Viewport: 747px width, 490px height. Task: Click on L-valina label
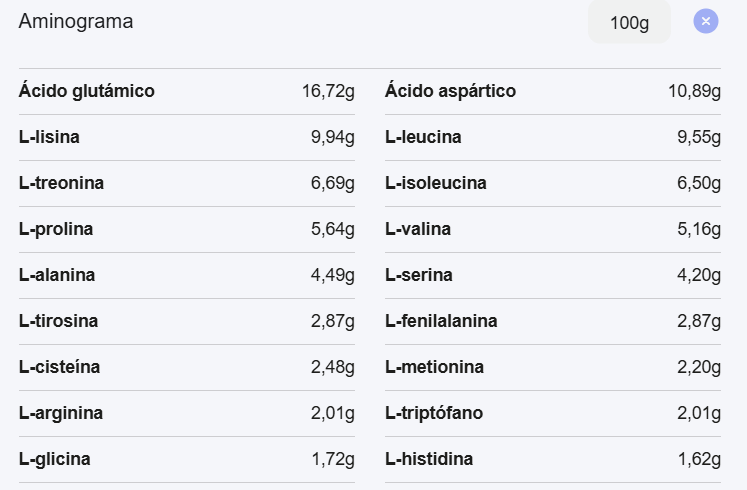(x=418, y=229)
